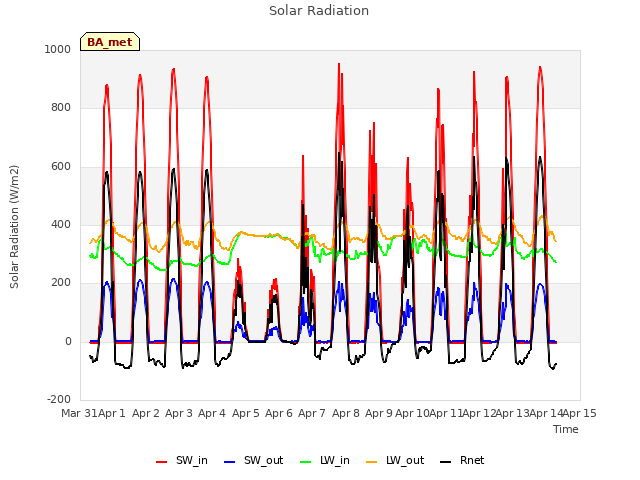Click the Rnet legend label
640x480 pixels.
[472, 460]
